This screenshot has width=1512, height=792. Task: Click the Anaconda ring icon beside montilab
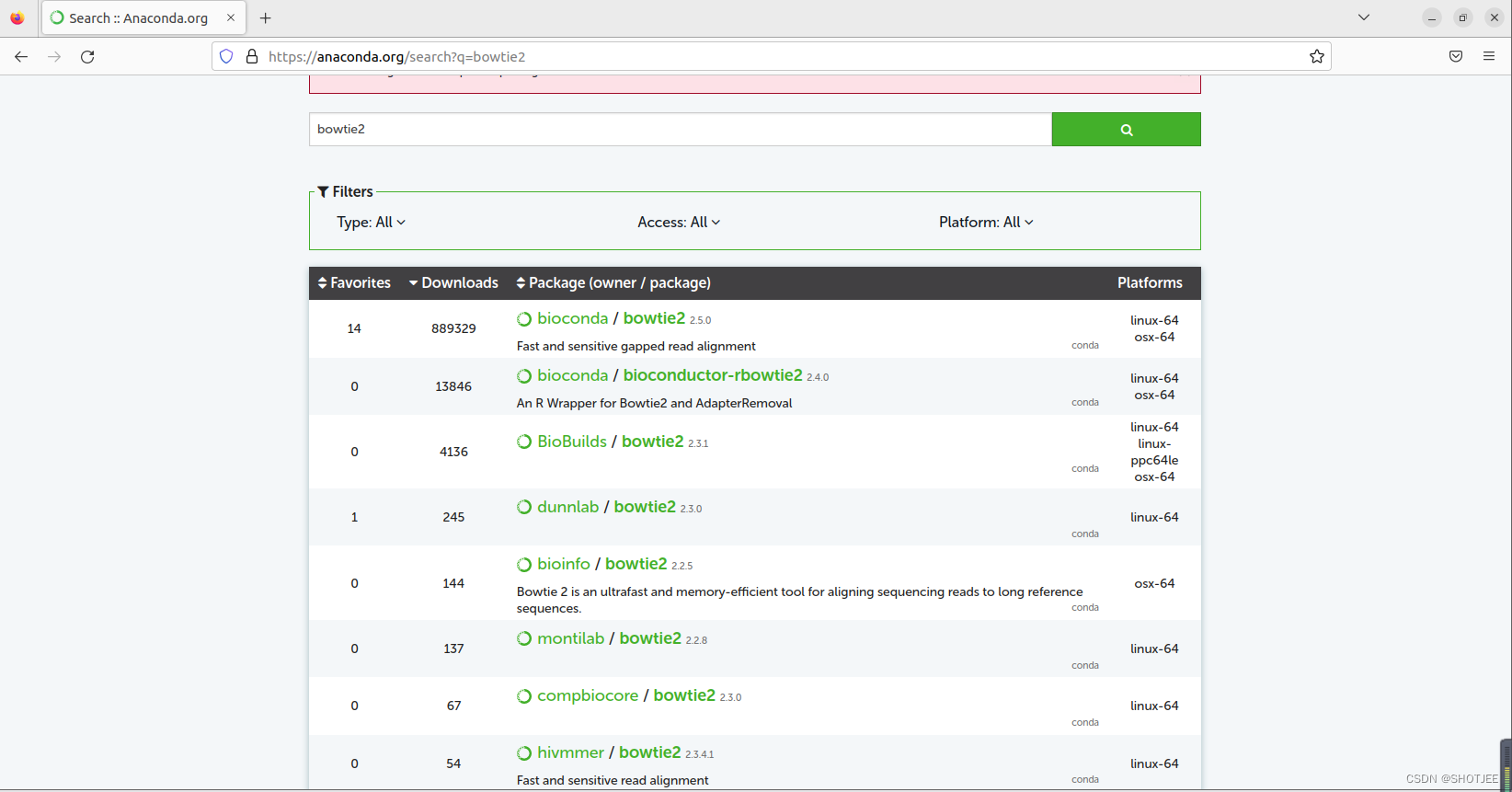[524, 638]
